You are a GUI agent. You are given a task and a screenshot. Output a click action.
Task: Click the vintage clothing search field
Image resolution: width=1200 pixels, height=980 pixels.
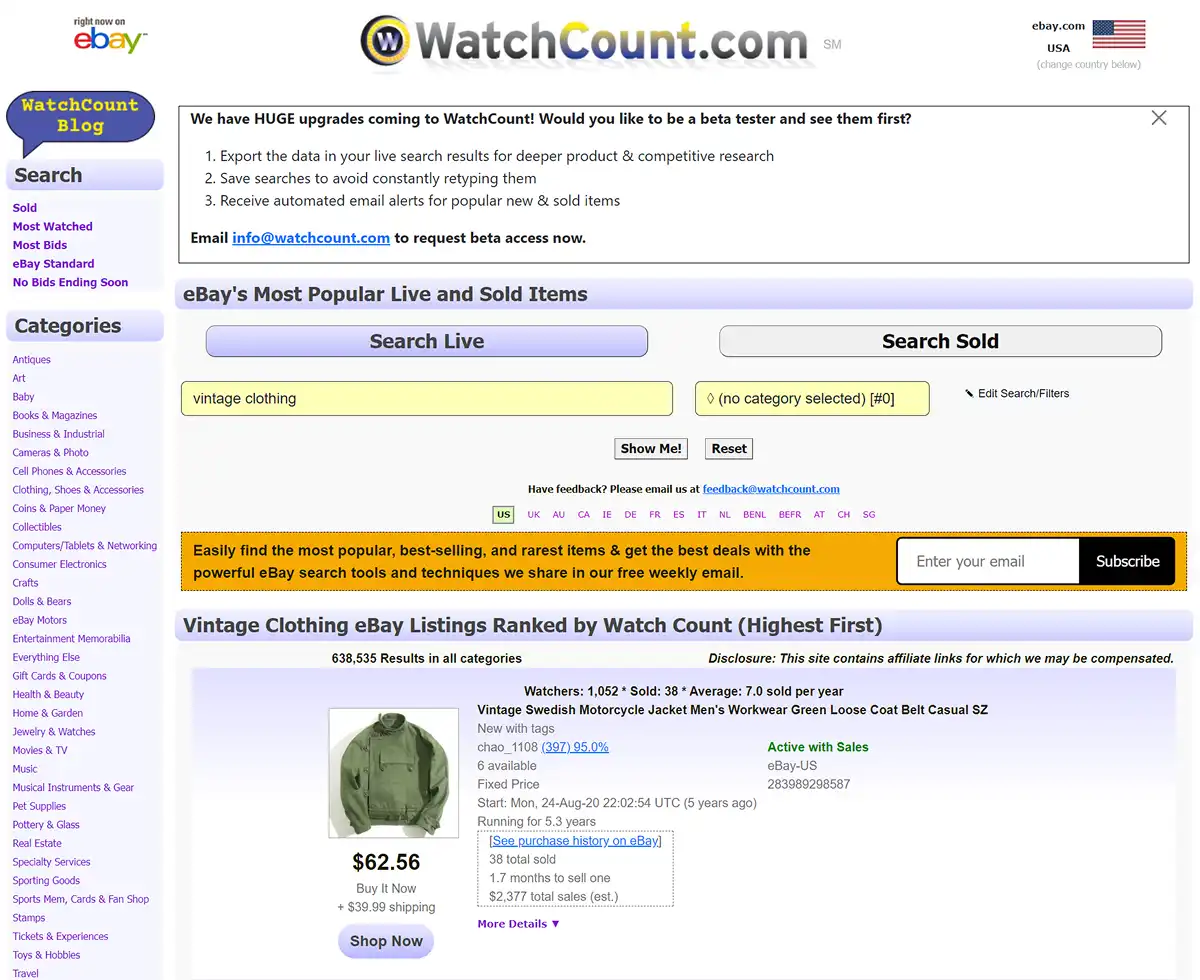427,398
